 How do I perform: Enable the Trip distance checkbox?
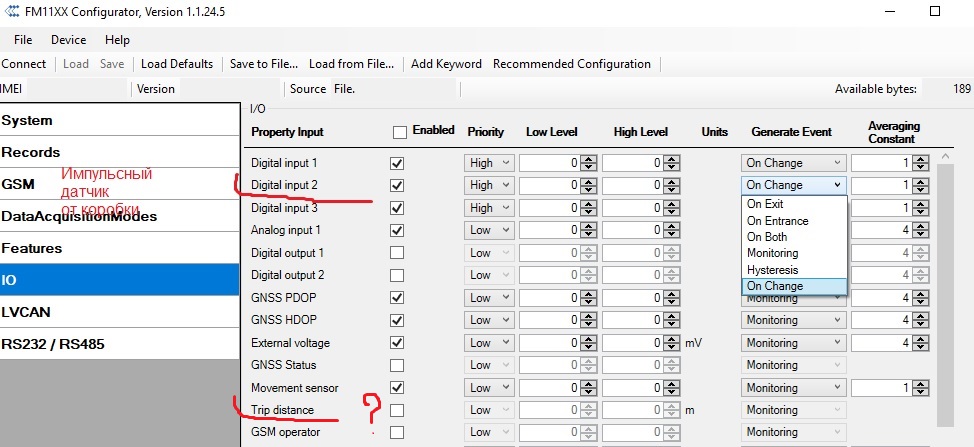(397, 410)
